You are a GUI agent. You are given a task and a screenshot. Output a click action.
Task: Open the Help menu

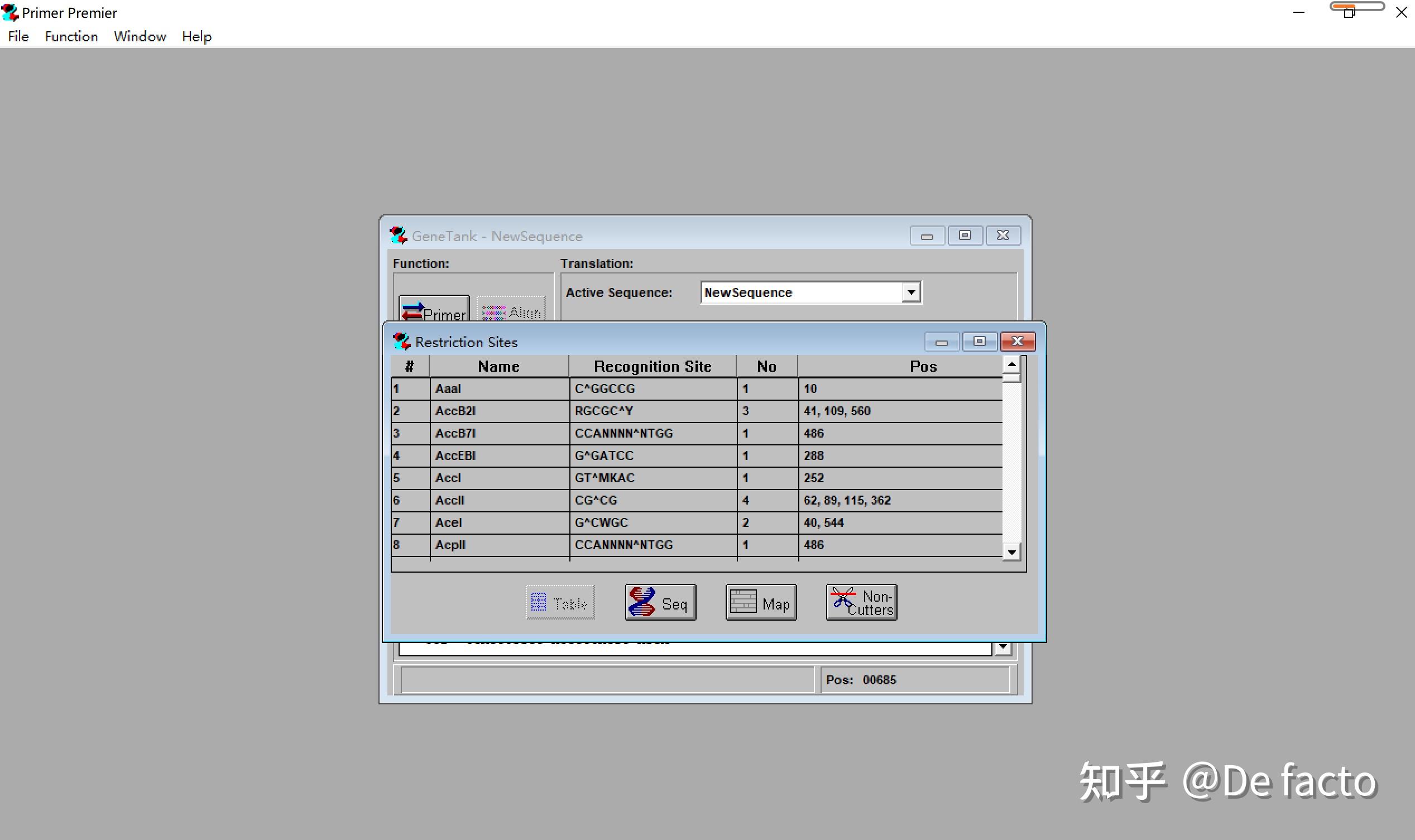[x=196, y=36]
